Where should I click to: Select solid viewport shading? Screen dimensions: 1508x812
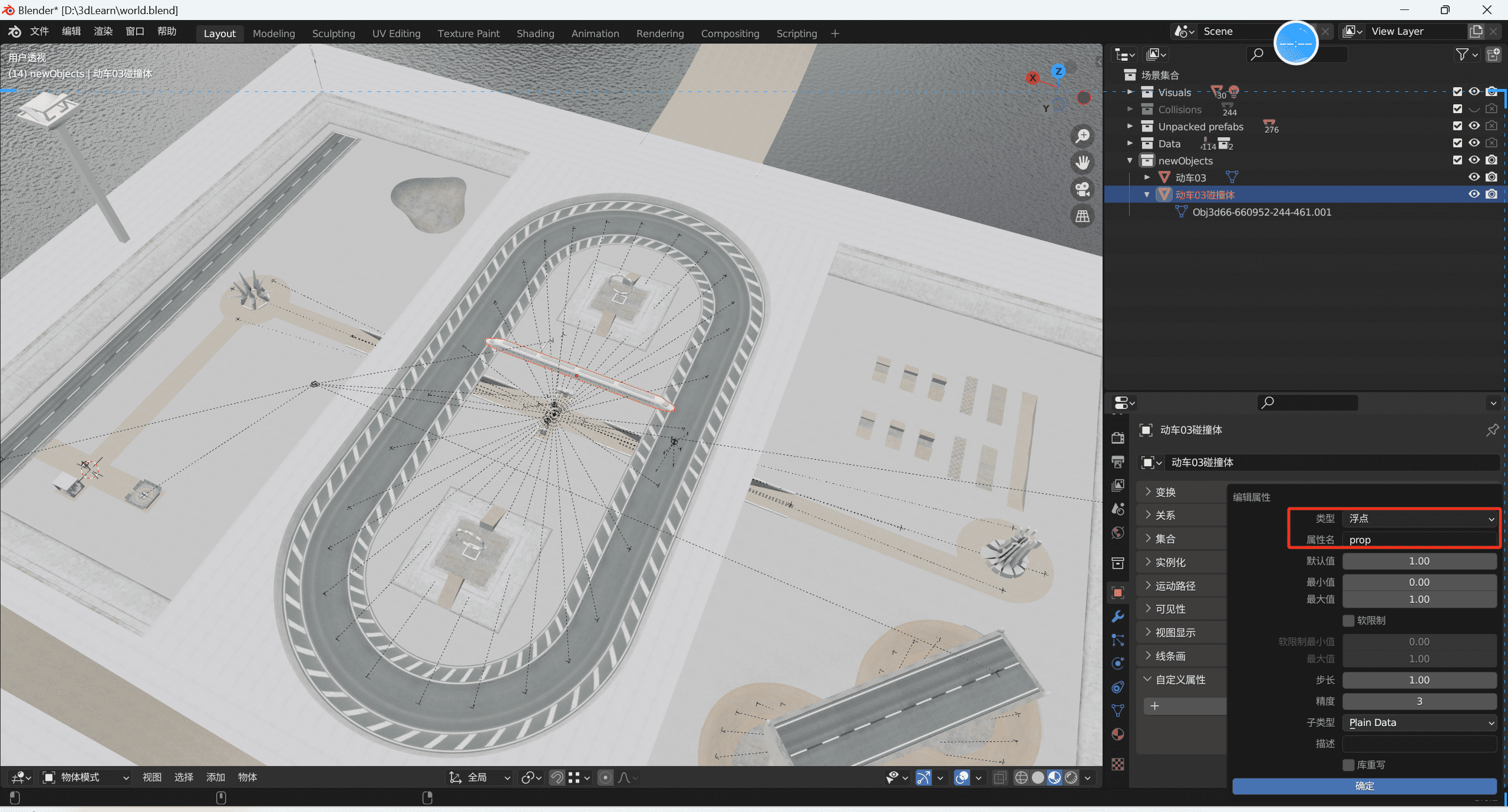click(x=1038, y=778)
